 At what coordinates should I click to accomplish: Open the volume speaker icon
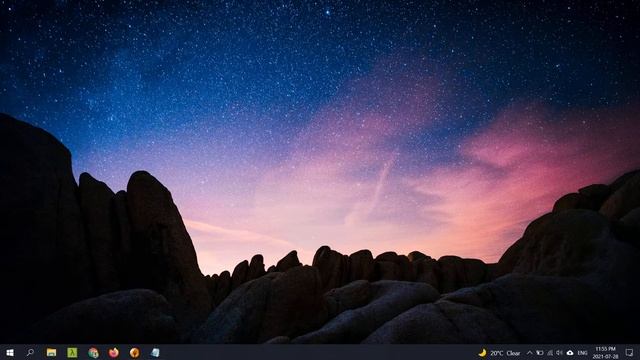560,353
